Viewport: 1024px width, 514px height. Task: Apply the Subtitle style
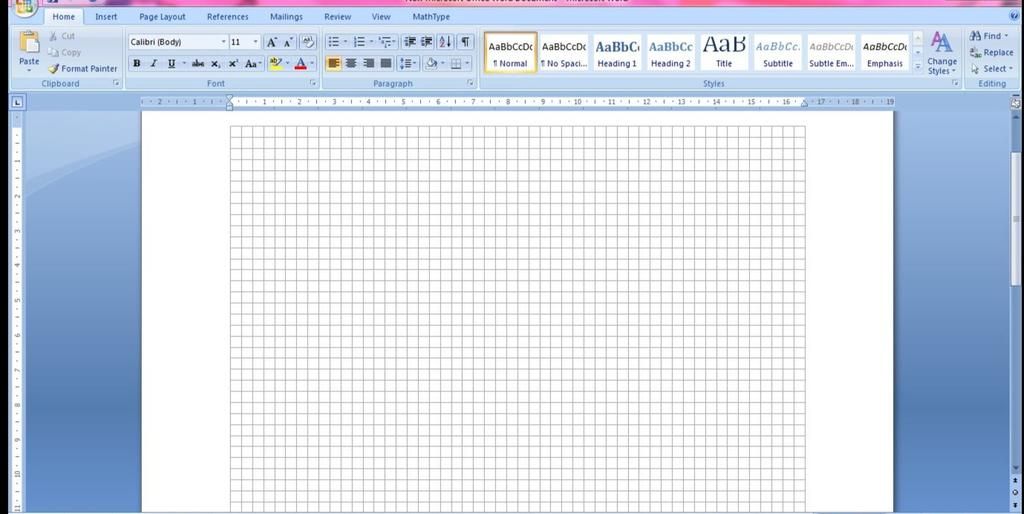coord(778,52)
